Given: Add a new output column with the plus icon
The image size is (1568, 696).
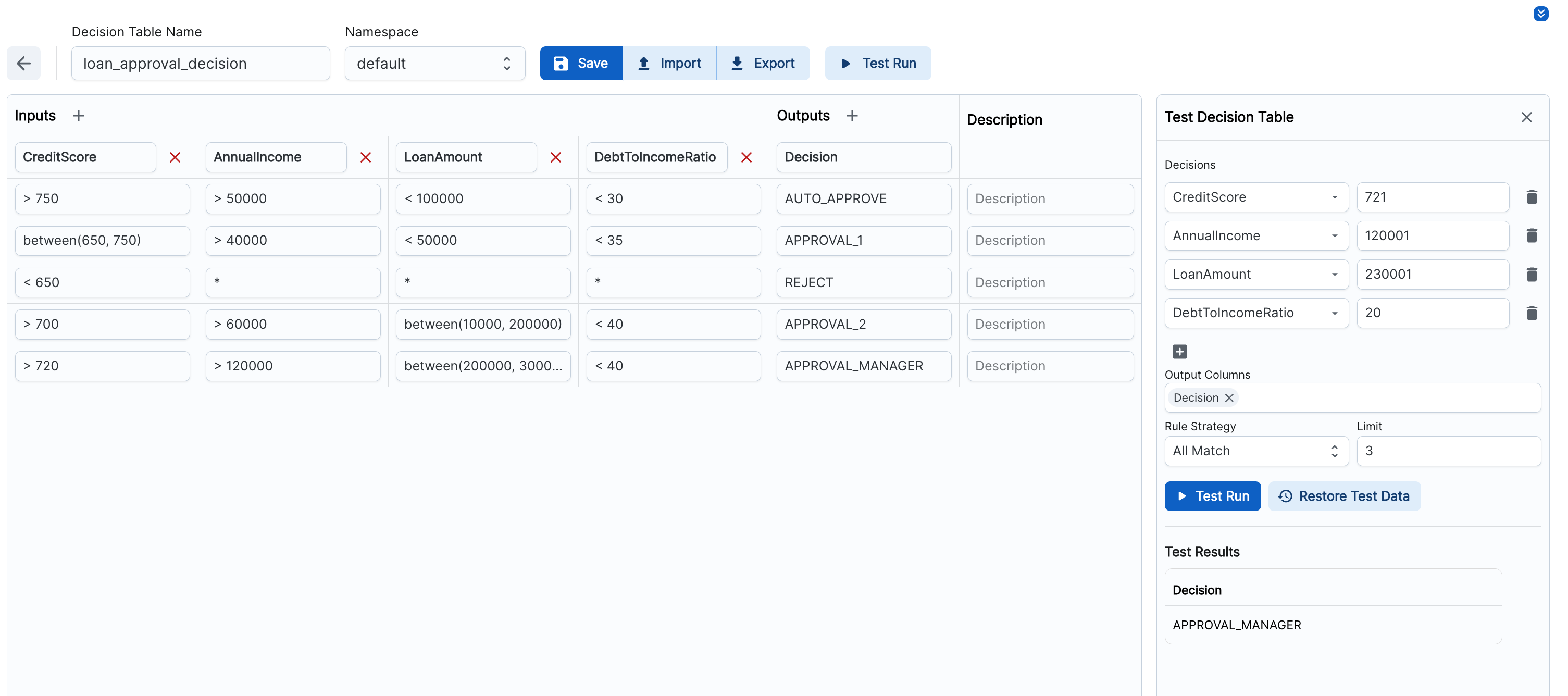Looking at the screenshot, I should 852,115.
